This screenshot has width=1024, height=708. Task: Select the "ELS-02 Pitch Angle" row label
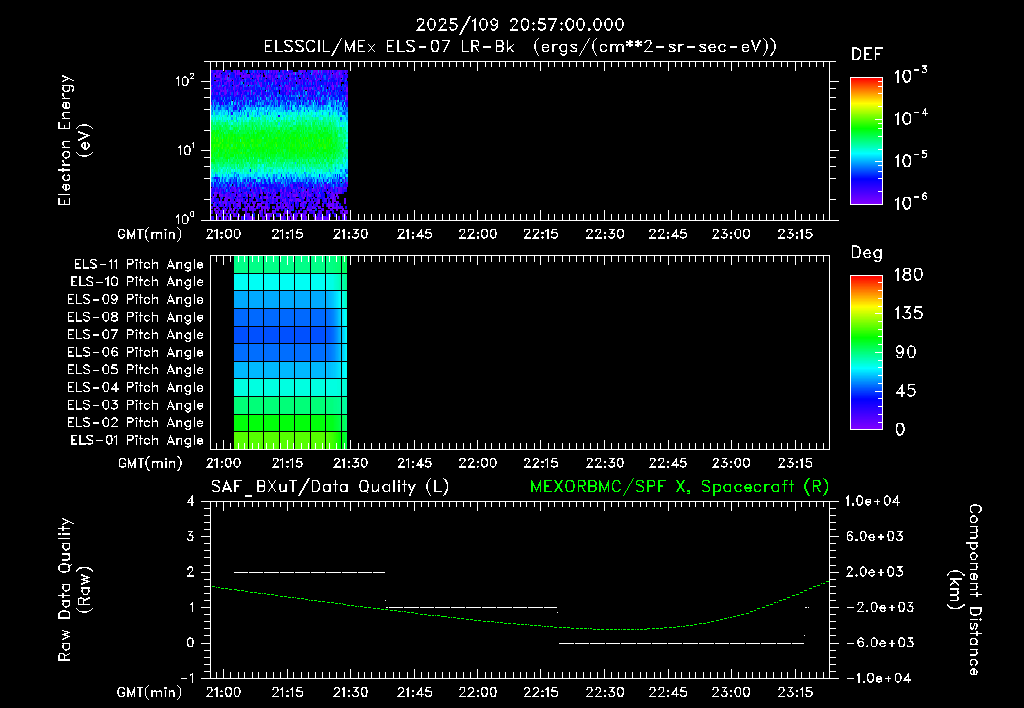point(135,423)
